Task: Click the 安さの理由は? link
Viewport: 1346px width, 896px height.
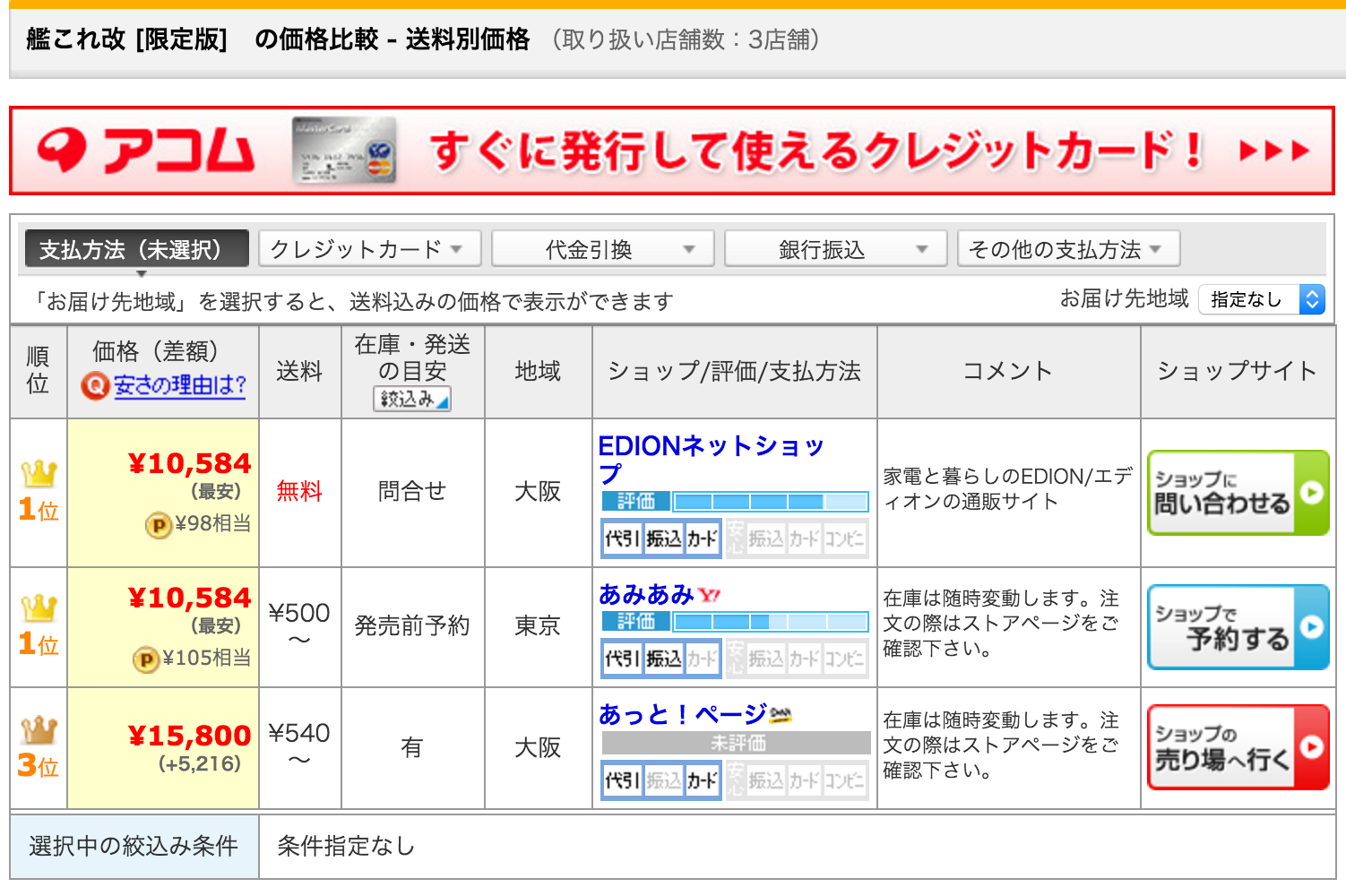Action: pyautogui.click(x=179, y=385)
